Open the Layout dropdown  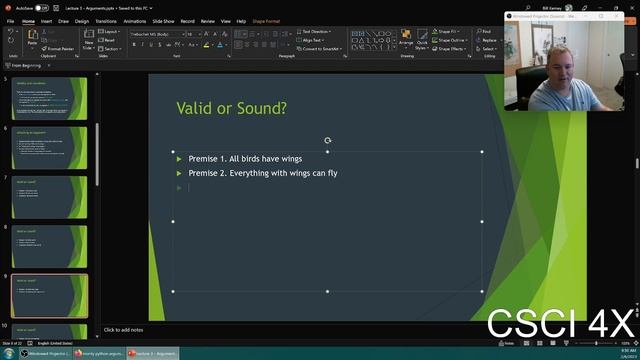click(109, 31)
